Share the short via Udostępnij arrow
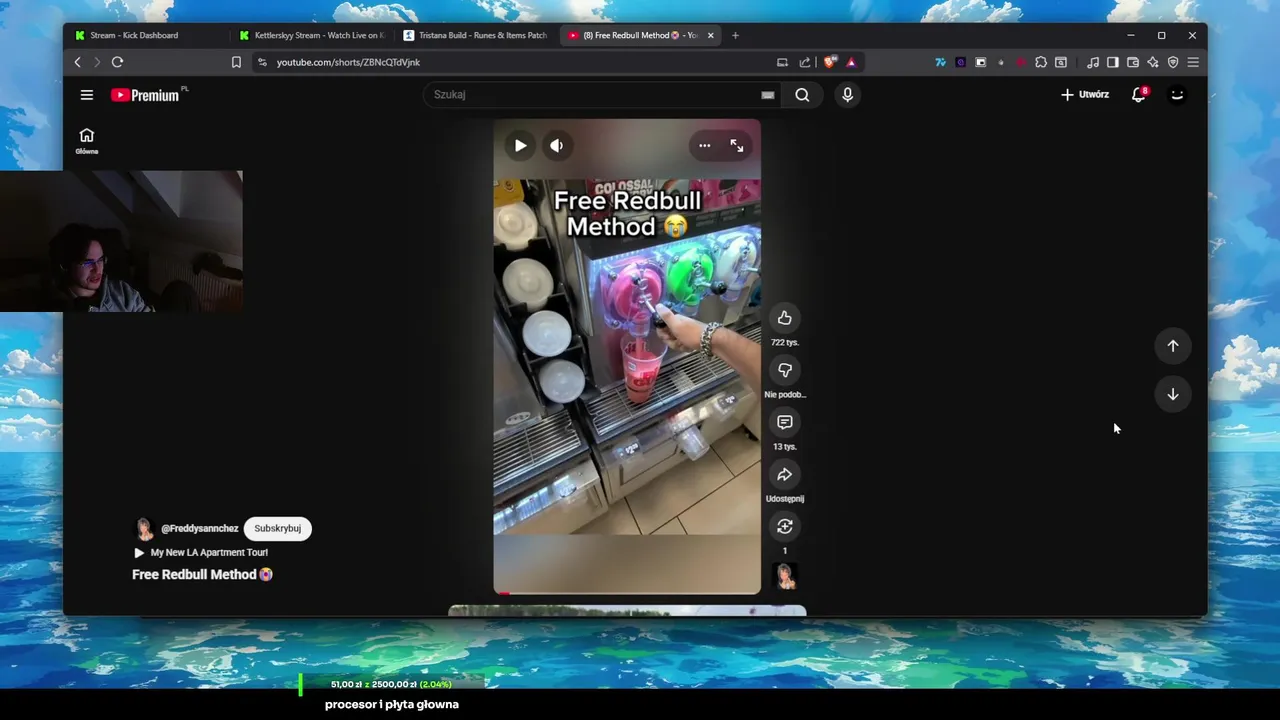The image size is (1280, 720). coord(785,474)
